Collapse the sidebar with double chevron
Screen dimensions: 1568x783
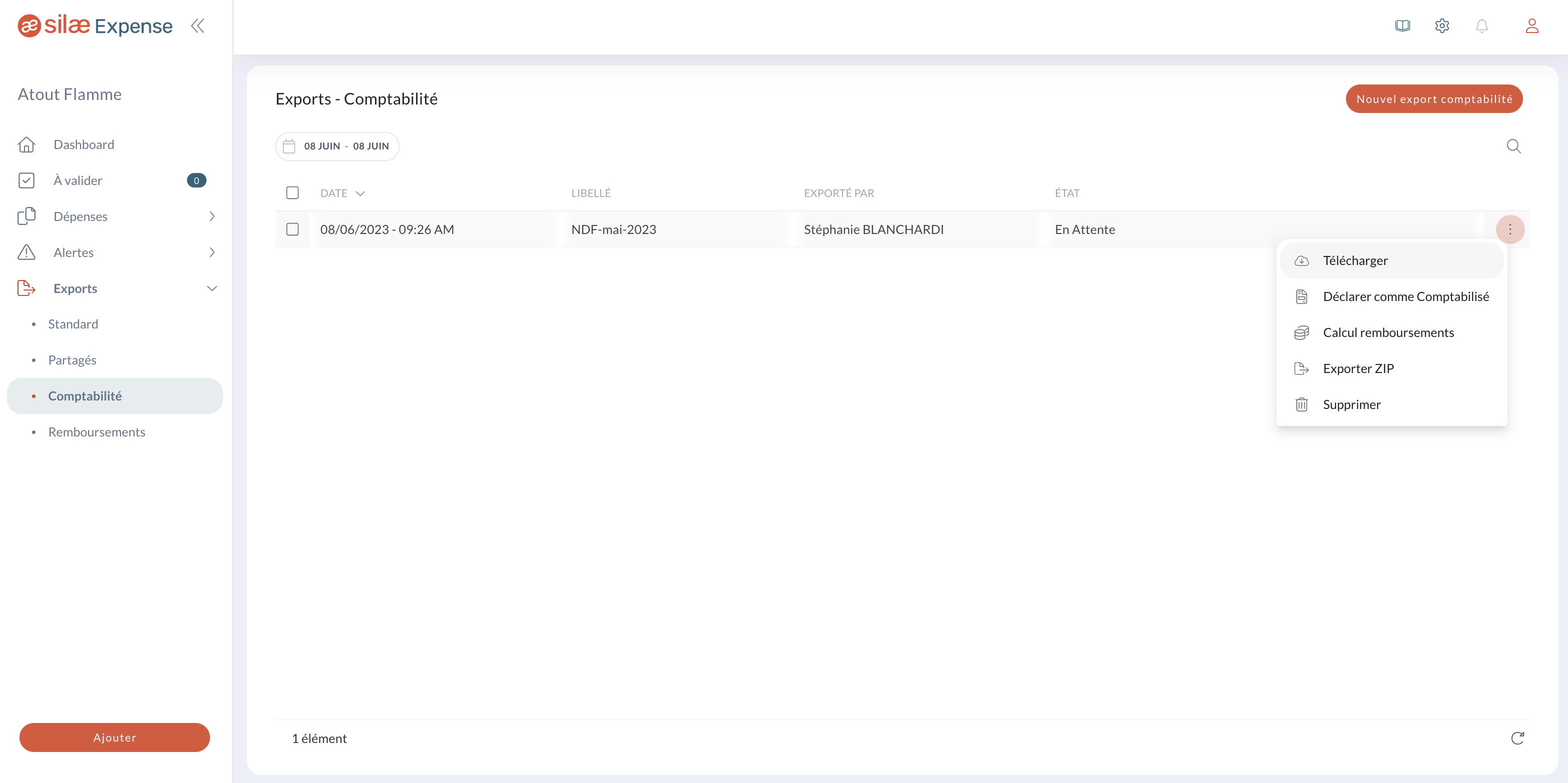point(197,25)
